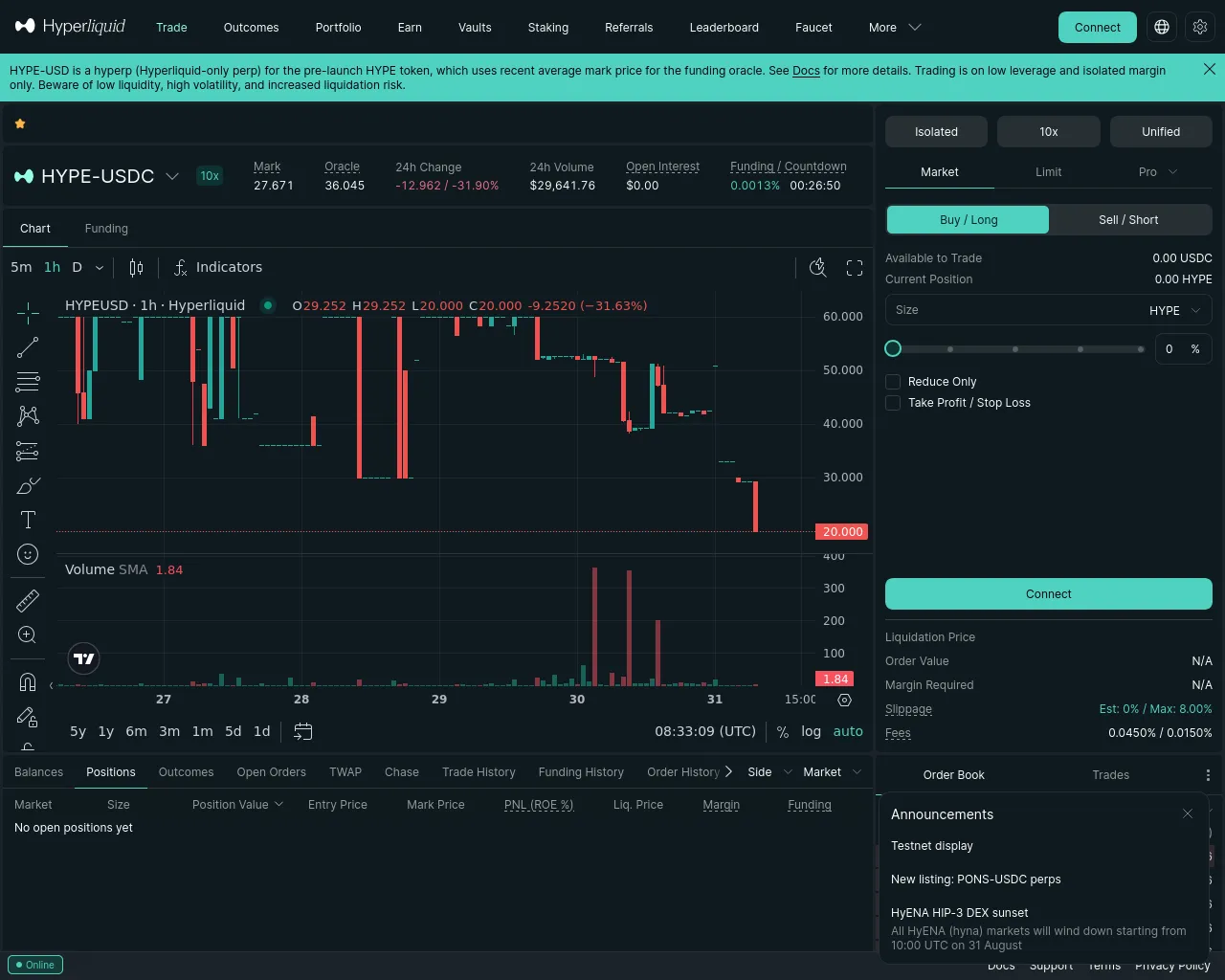Switch to the Sell / Short side
1225x980 pixels.
coord(1129,220)
